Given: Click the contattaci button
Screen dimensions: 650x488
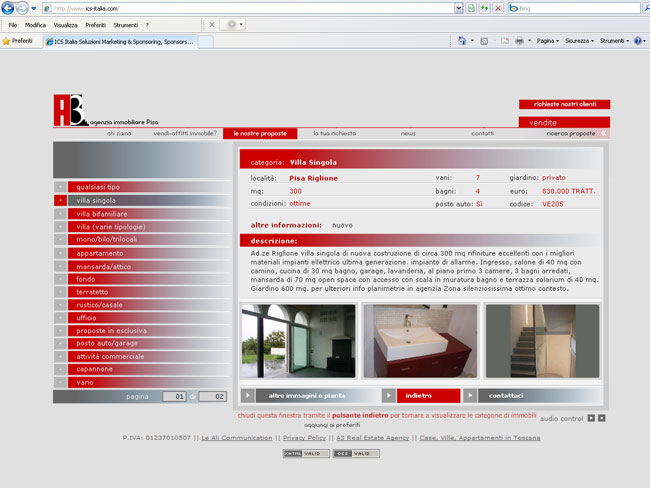Looking at the screenshot, I should pyautogui.click(x=533, y=396).
